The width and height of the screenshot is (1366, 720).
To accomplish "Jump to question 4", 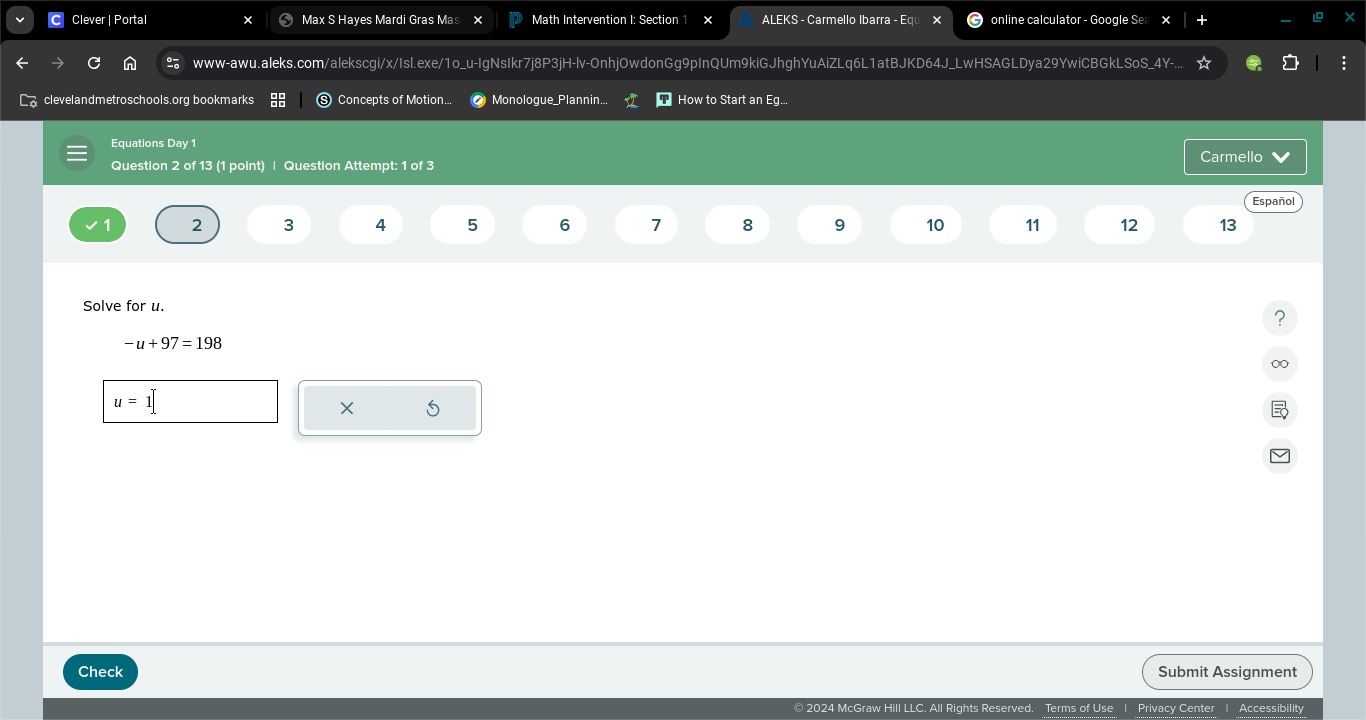I will pyautogui.click(x=371, y=225).
